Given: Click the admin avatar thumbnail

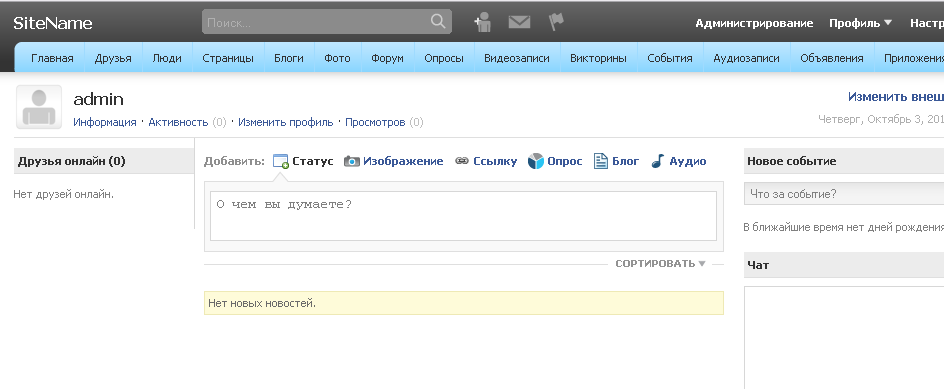Looking at the screenshot, I should [39, 107].
